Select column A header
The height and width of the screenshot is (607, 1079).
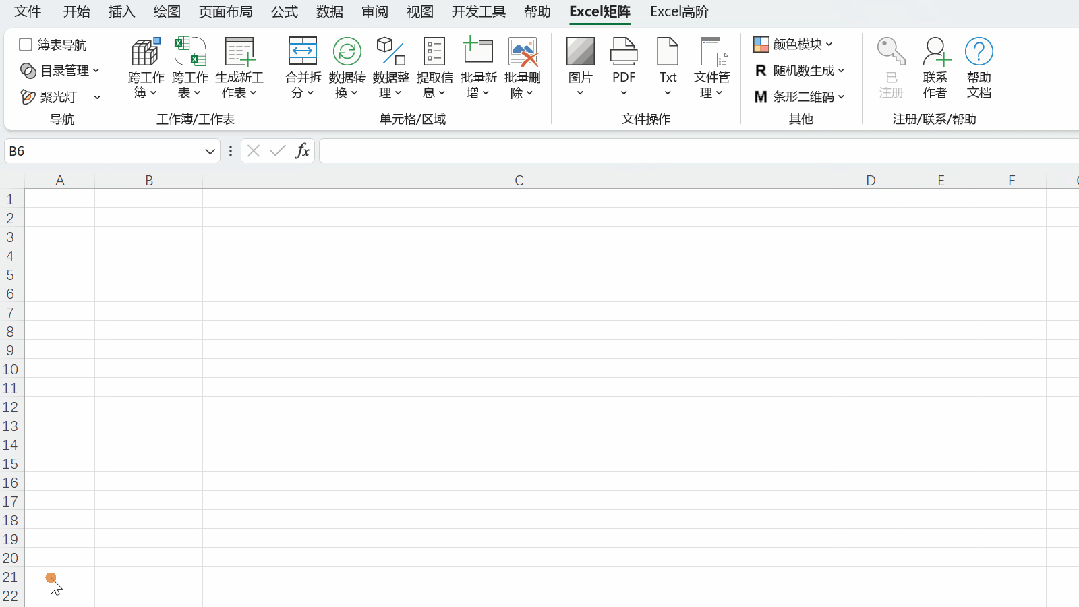[x=60, y=180]
